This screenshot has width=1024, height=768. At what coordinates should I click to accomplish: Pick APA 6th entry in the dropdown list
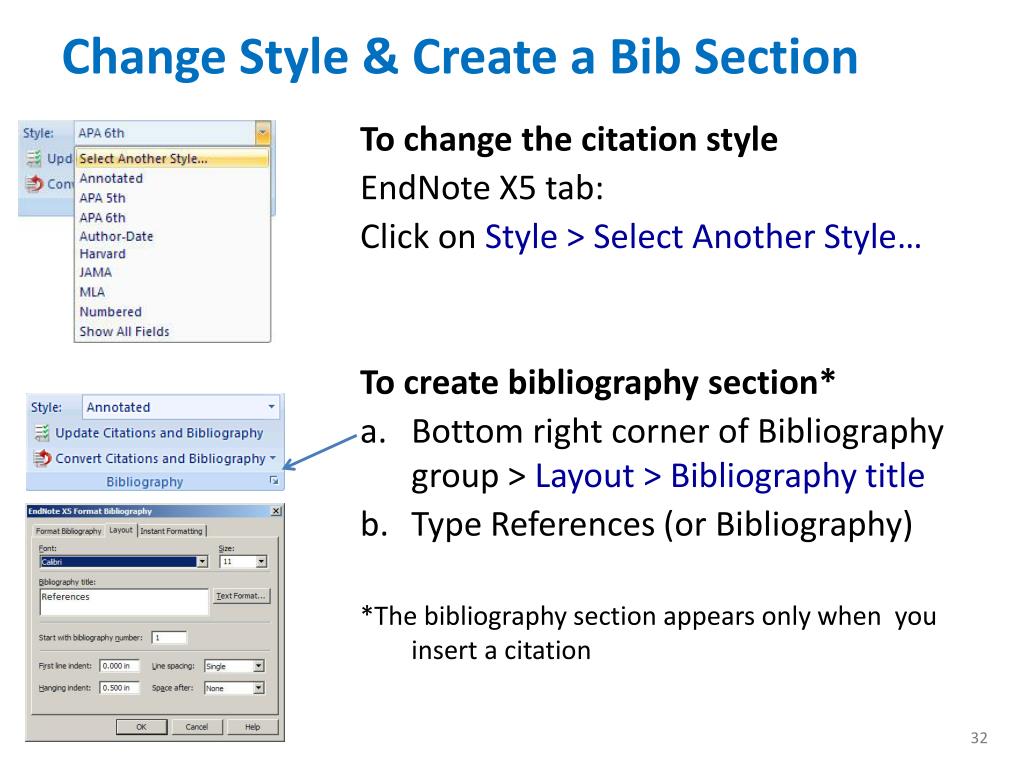(103, 217)
